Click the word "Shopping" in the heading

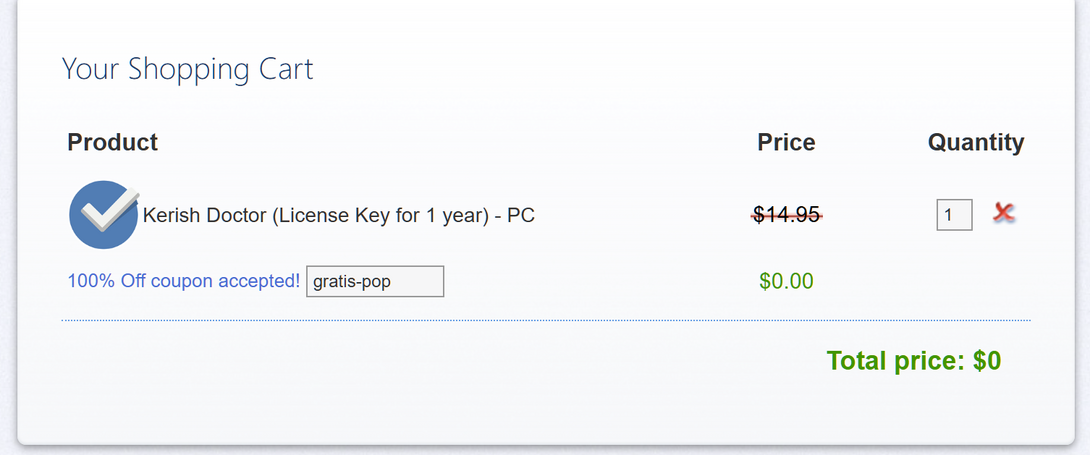click(187, 69)
